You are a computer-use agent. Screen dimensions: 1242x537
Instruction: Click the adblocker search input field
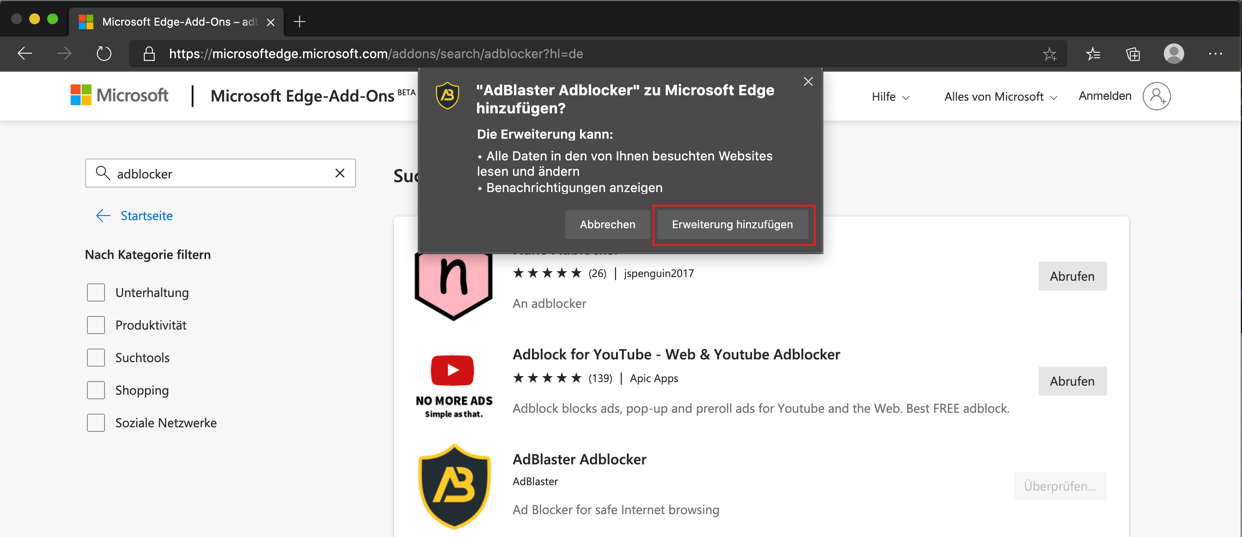pyautogui.click(x=220, y=173)
